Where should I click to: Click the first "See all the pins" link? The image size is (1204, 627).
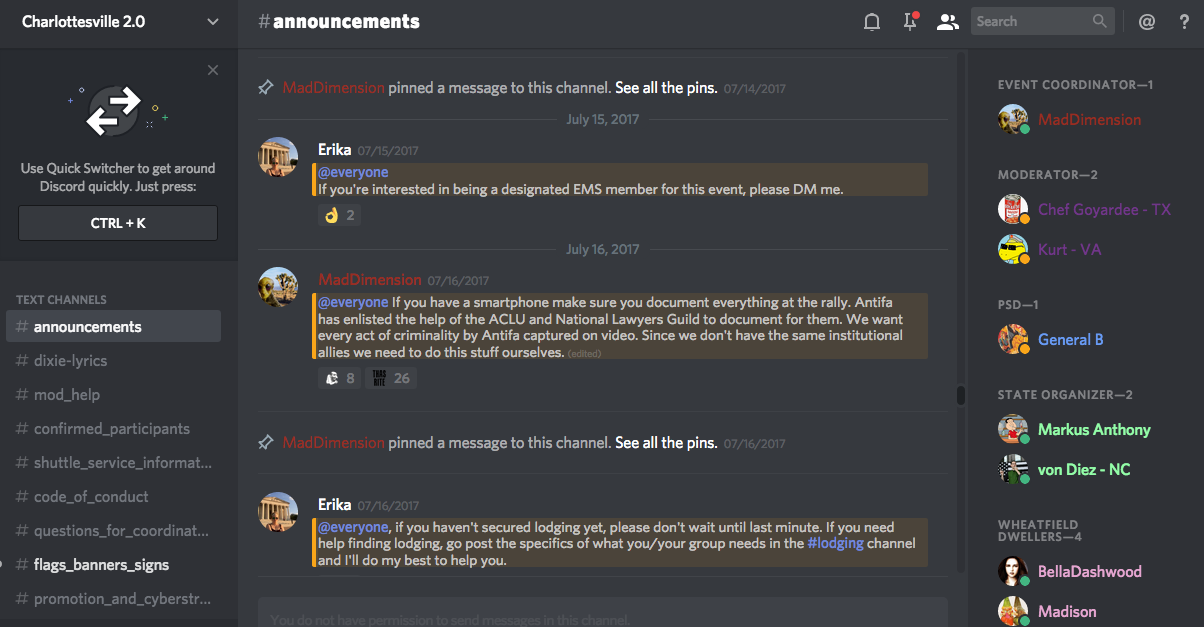point(666,88)
